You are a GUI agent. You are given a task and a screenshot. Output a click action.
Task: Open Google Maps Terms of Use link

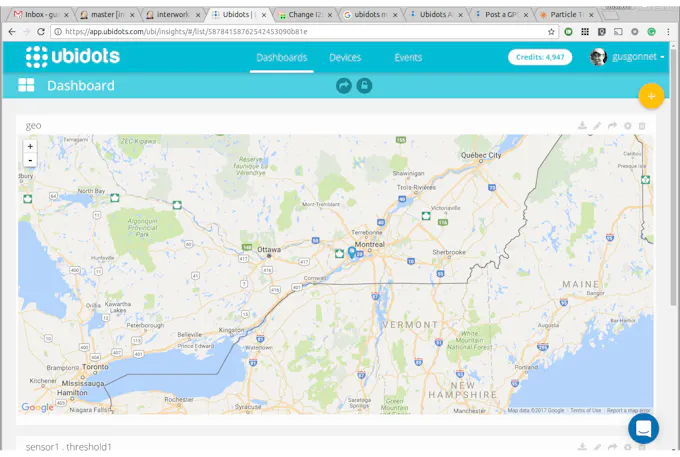(x=585, y=410)
